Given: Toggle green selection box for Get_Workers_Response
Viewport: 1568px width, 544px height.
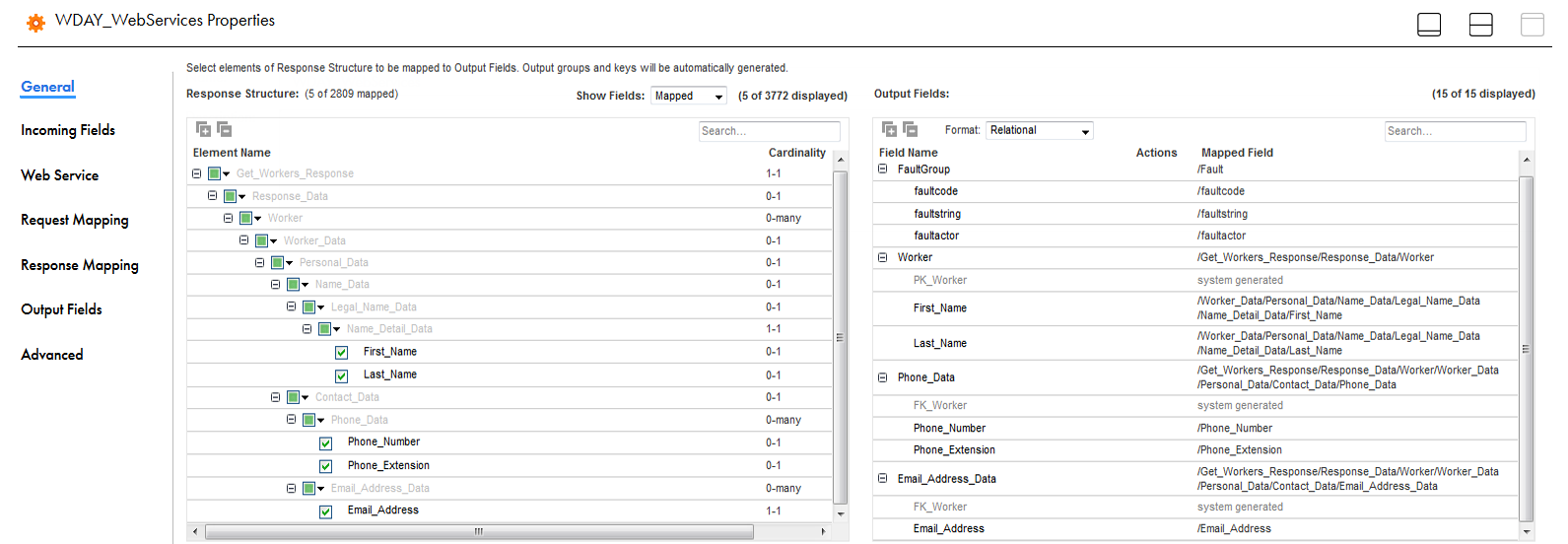Looking at the screenshot, I should [x=214, y=173].
